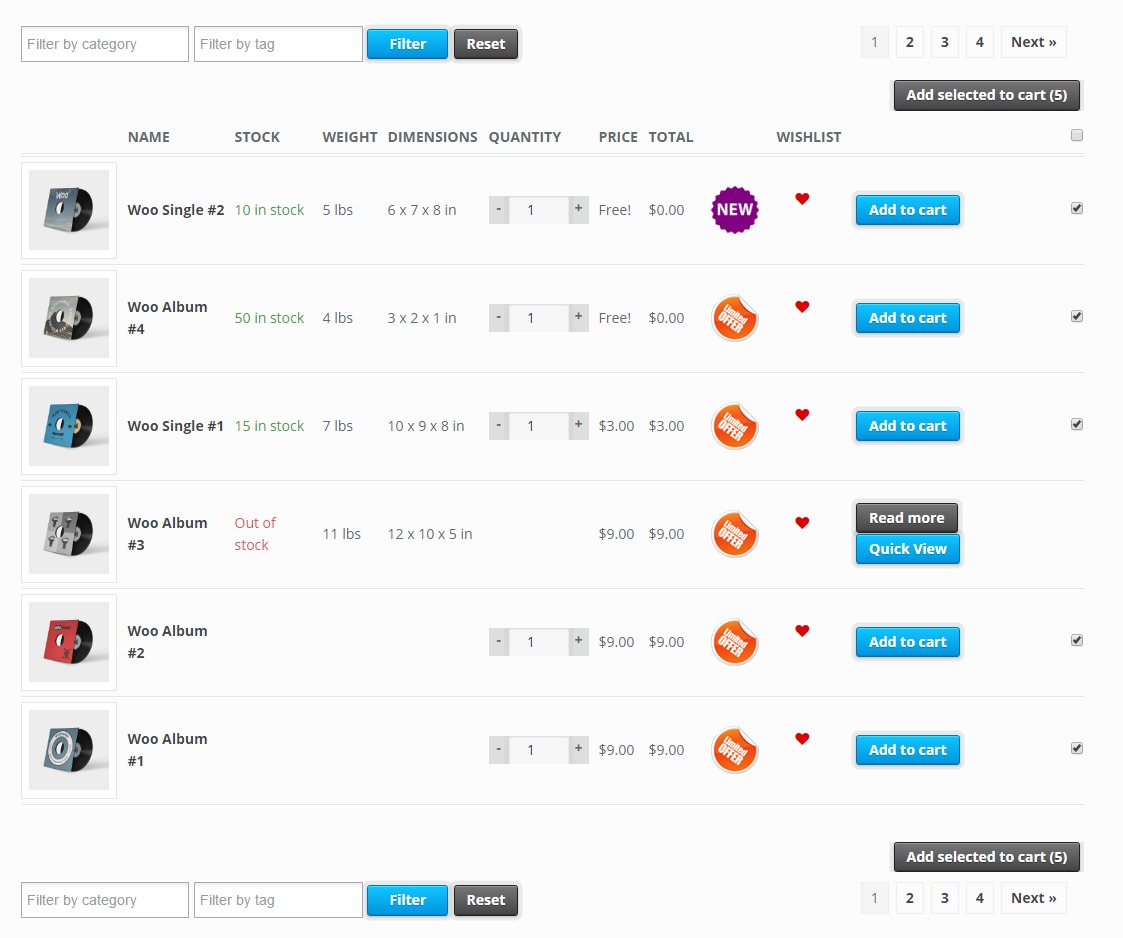This screenshot has height=938, width=1123.
Task: Decrease quantity of Woo Album #4 with minus
Action: [x=499, y=318]
